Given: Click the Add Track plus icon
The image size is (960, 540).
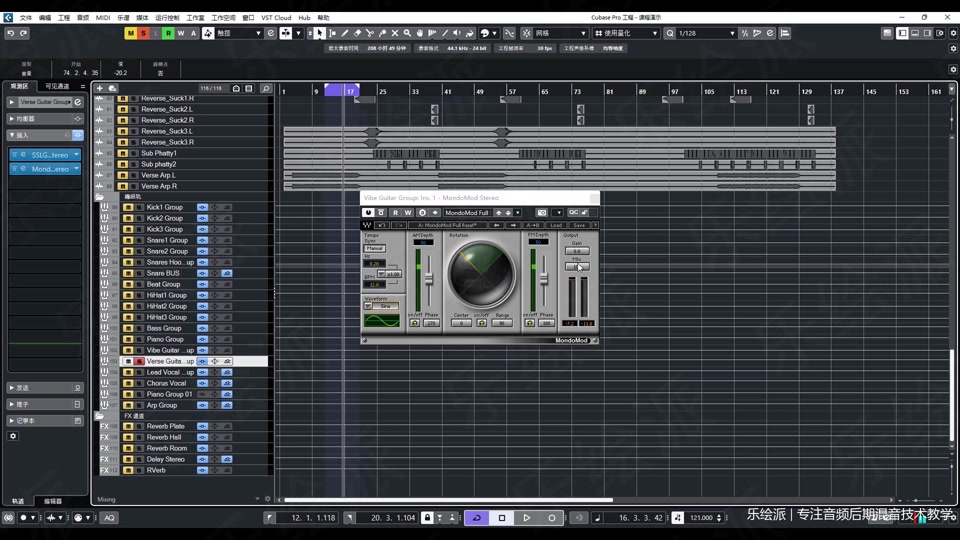Looking at the screenshot, I should tap(100, 89).
